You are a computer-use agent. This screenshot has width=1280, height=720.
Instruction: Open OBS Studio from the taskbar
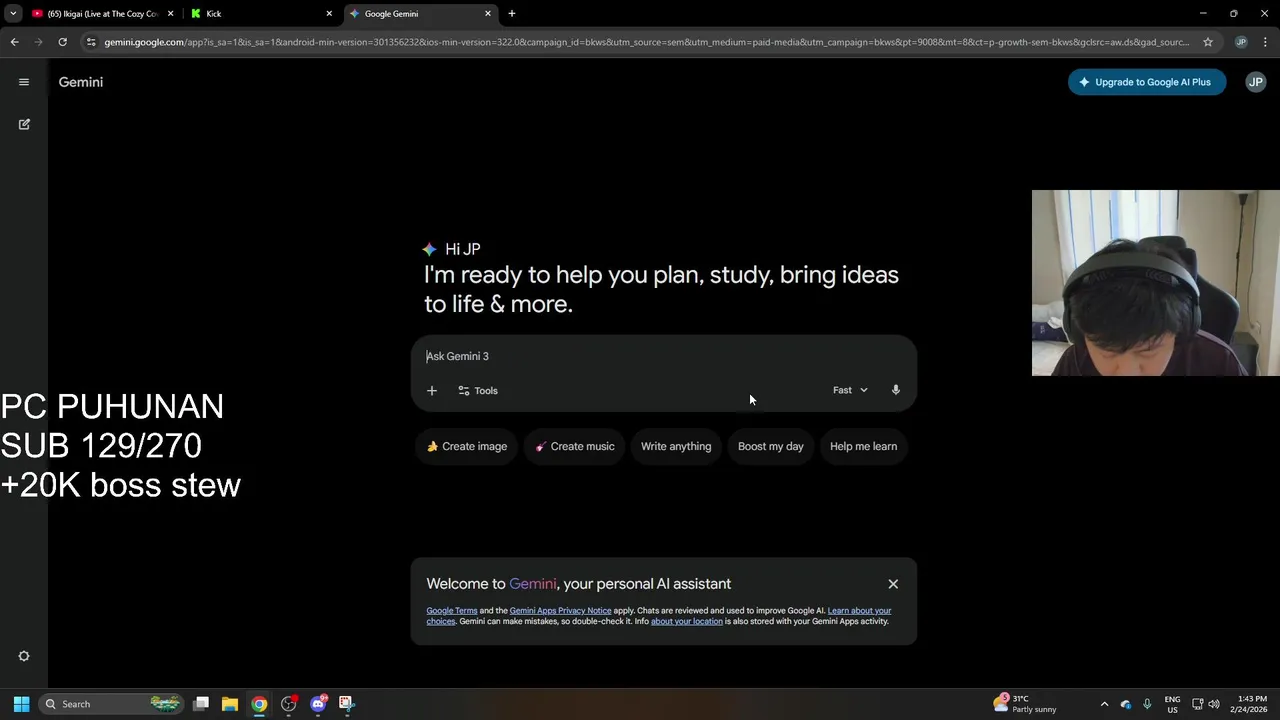point(289,704)
